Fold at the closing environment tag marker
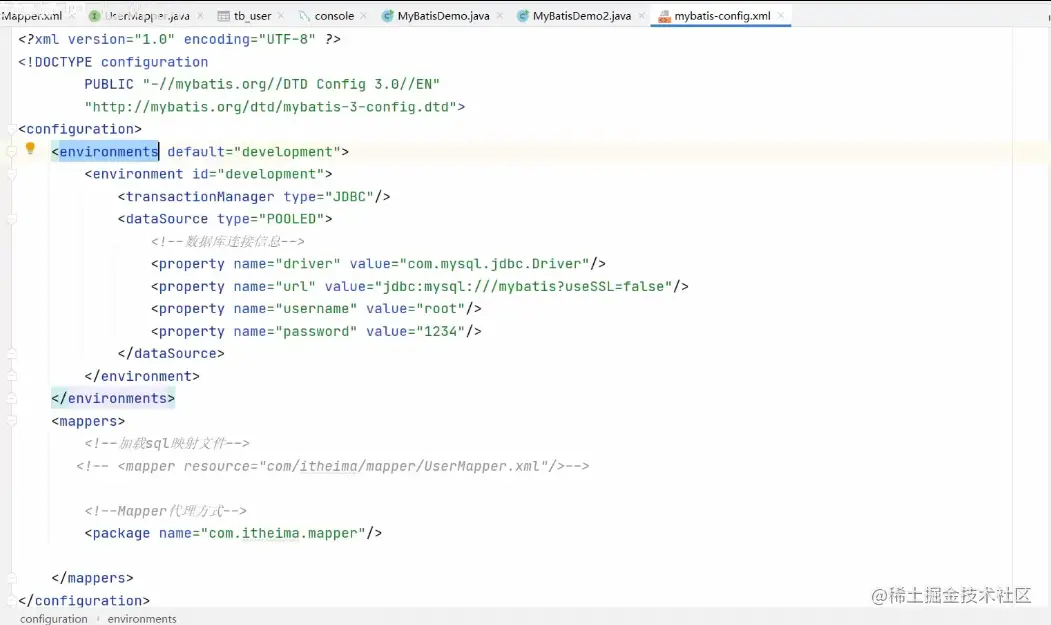 coord(11,376)
